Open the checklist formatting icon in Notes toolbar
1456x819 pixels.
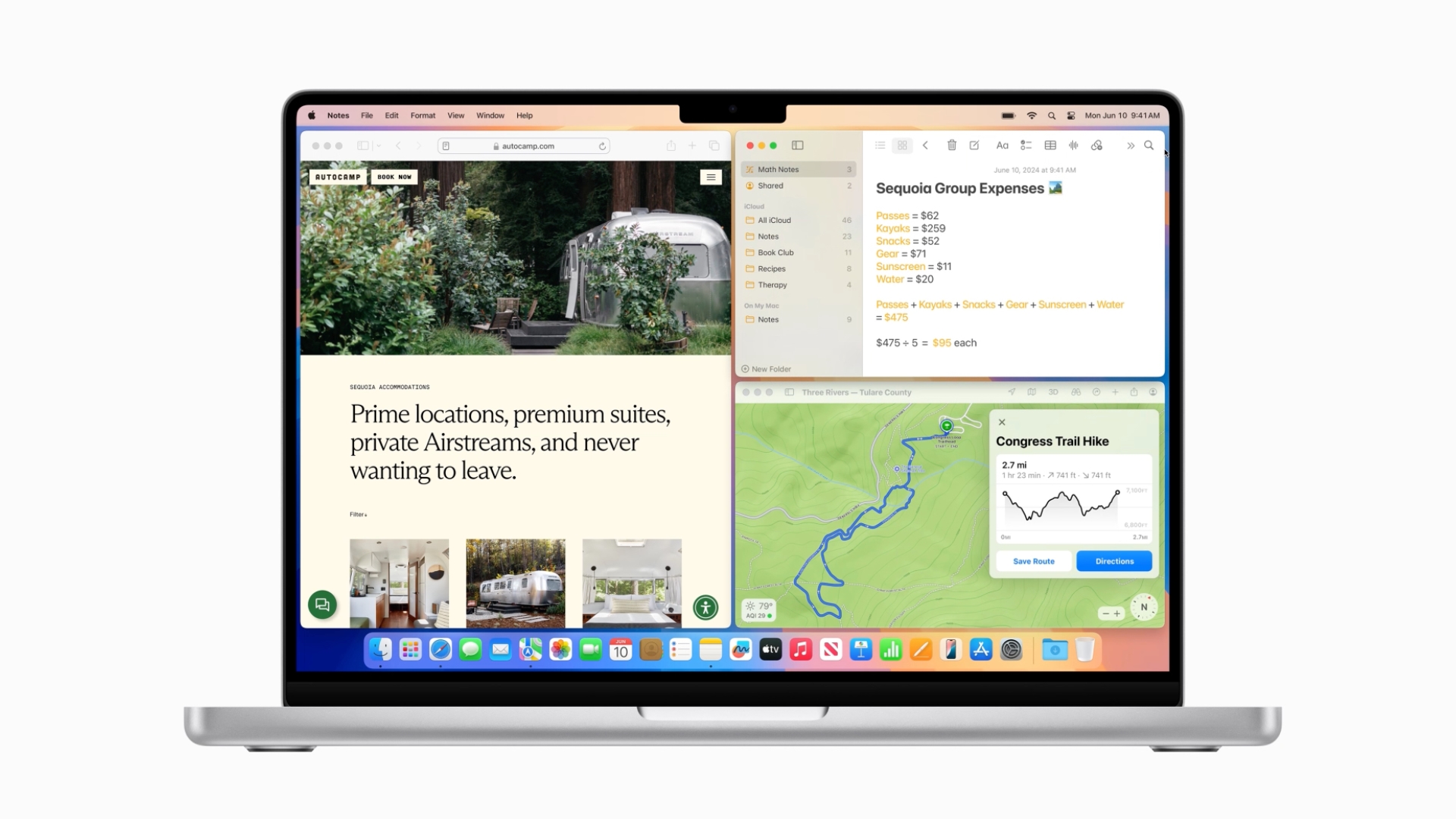point(1027,145)
